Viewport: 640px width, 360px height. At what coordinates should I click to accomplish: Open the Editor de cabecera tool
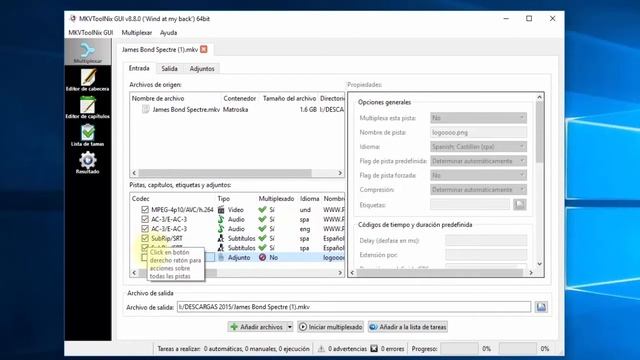[x=88, y=80]
